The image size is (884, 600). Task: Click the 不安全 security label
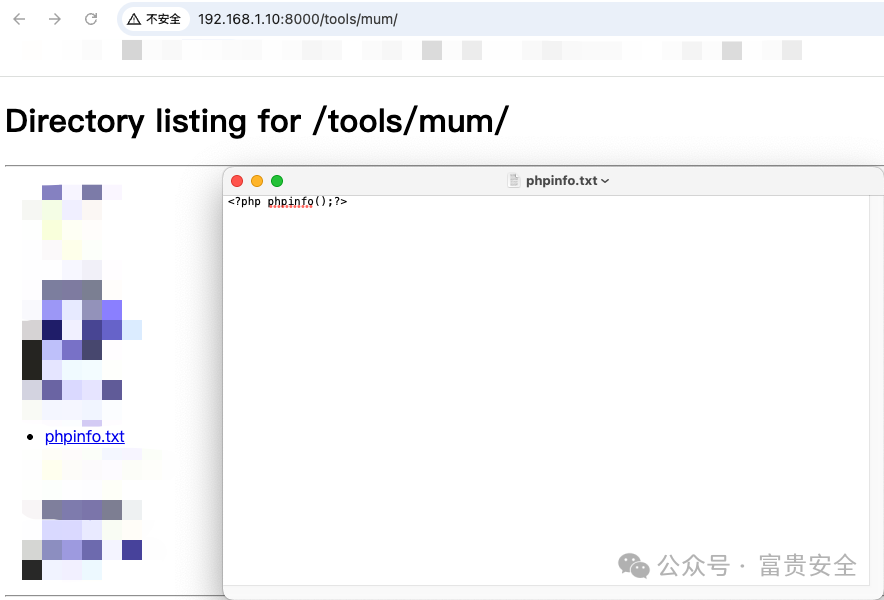(x=163, y=19)
